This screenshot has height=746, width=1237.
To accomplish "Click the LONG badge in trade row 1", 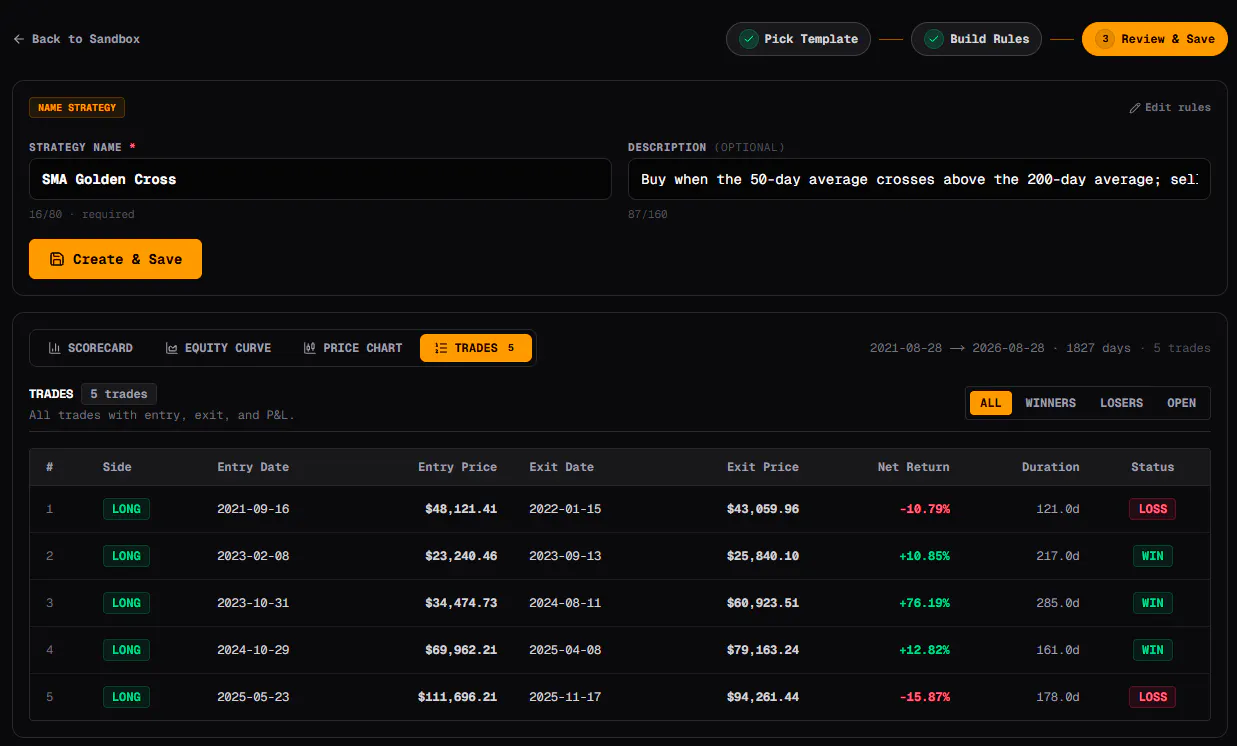I will (x=126, y=509).
